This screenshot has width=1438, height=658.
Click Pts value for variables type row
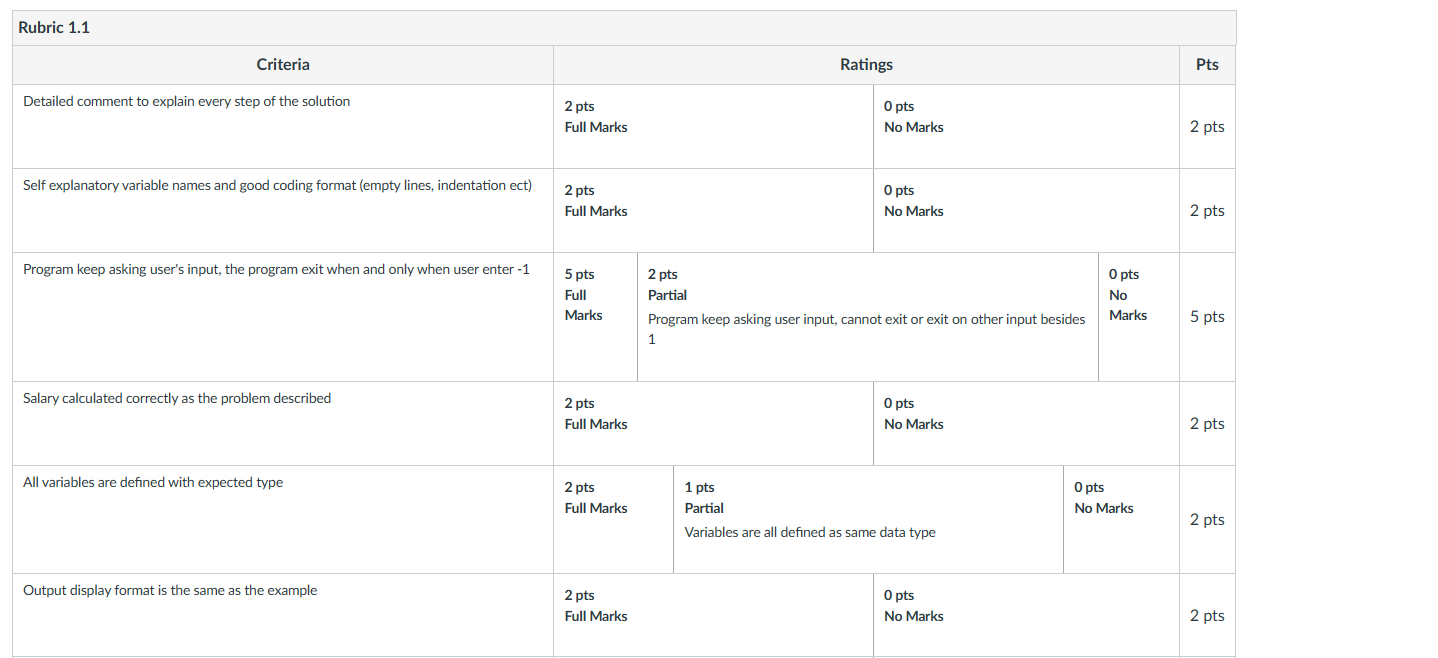click(1207, 520)
